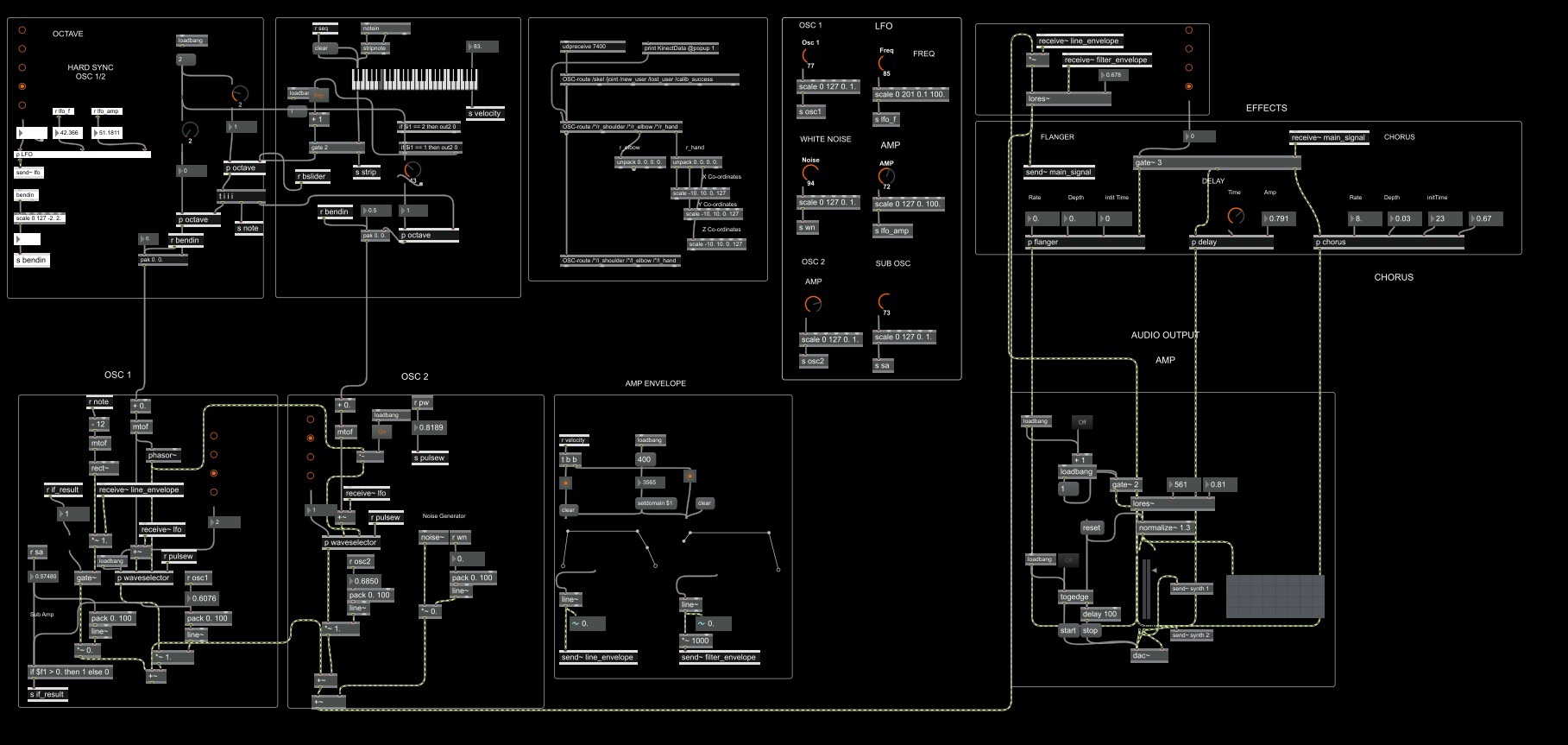
Task: Turn the Osc 1 level dial
Action: point(809,55)
